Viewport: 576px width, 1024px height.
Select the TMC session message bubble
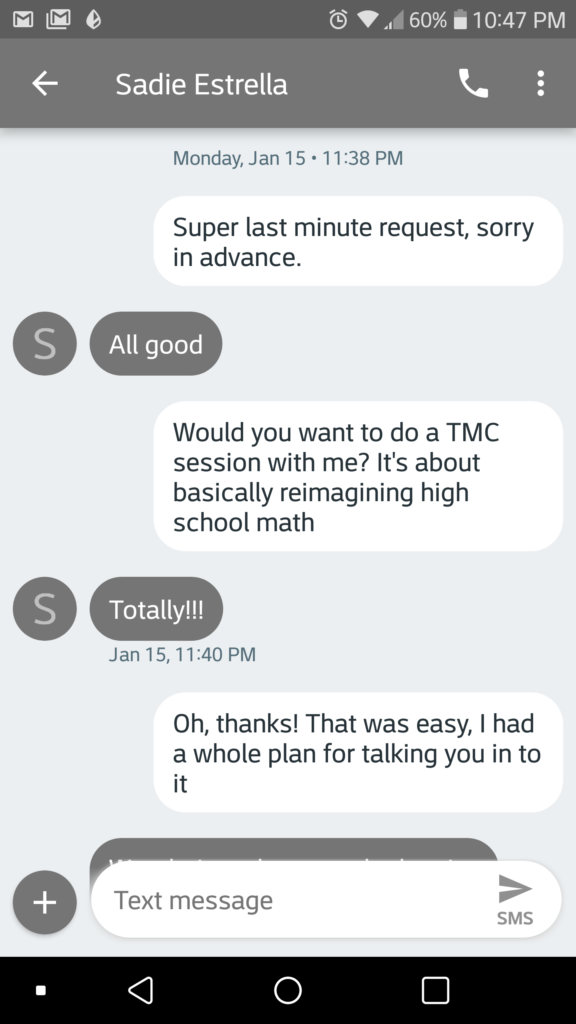[x=358, y=476]
